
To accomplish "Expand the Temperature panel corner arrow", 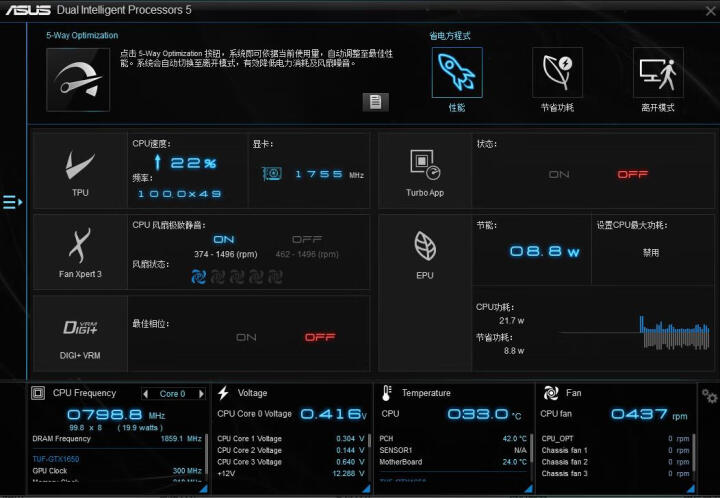I will [x=529, y=489].
